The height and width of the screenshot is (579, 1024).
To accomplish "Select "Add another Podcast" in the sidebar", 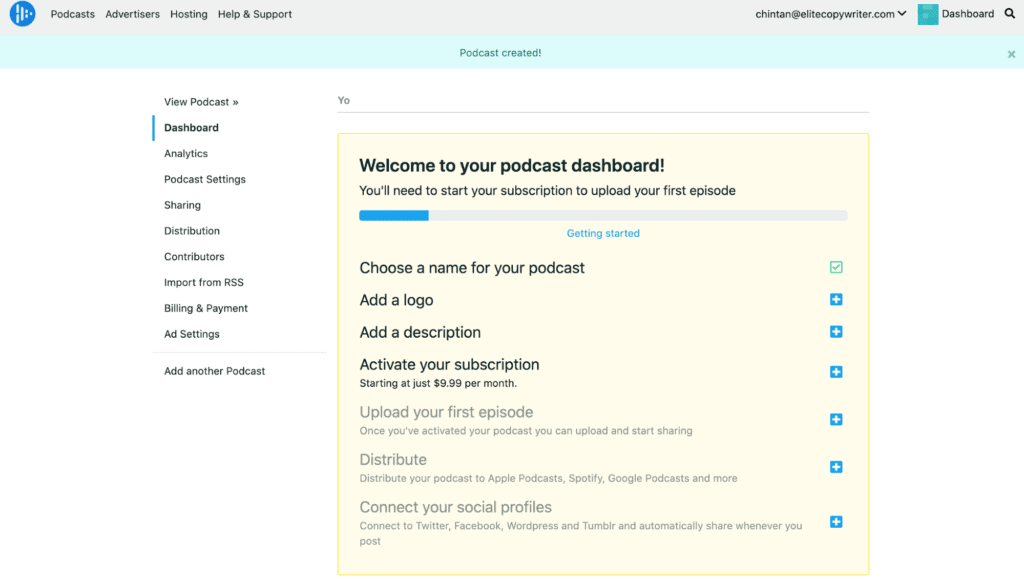I will coord(214,370).
